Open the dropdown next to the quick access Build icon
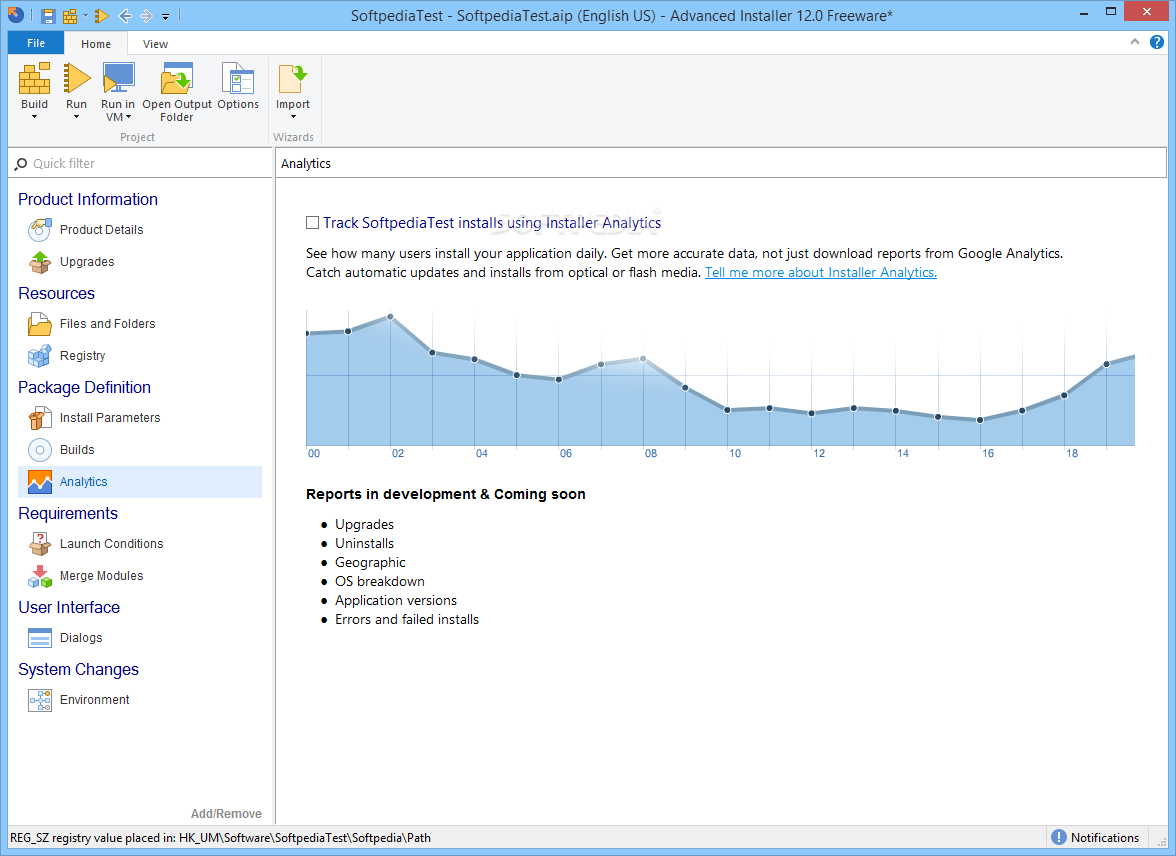Image resolution: width=1176 pixels, height=856 pixels. click(86, 16)
